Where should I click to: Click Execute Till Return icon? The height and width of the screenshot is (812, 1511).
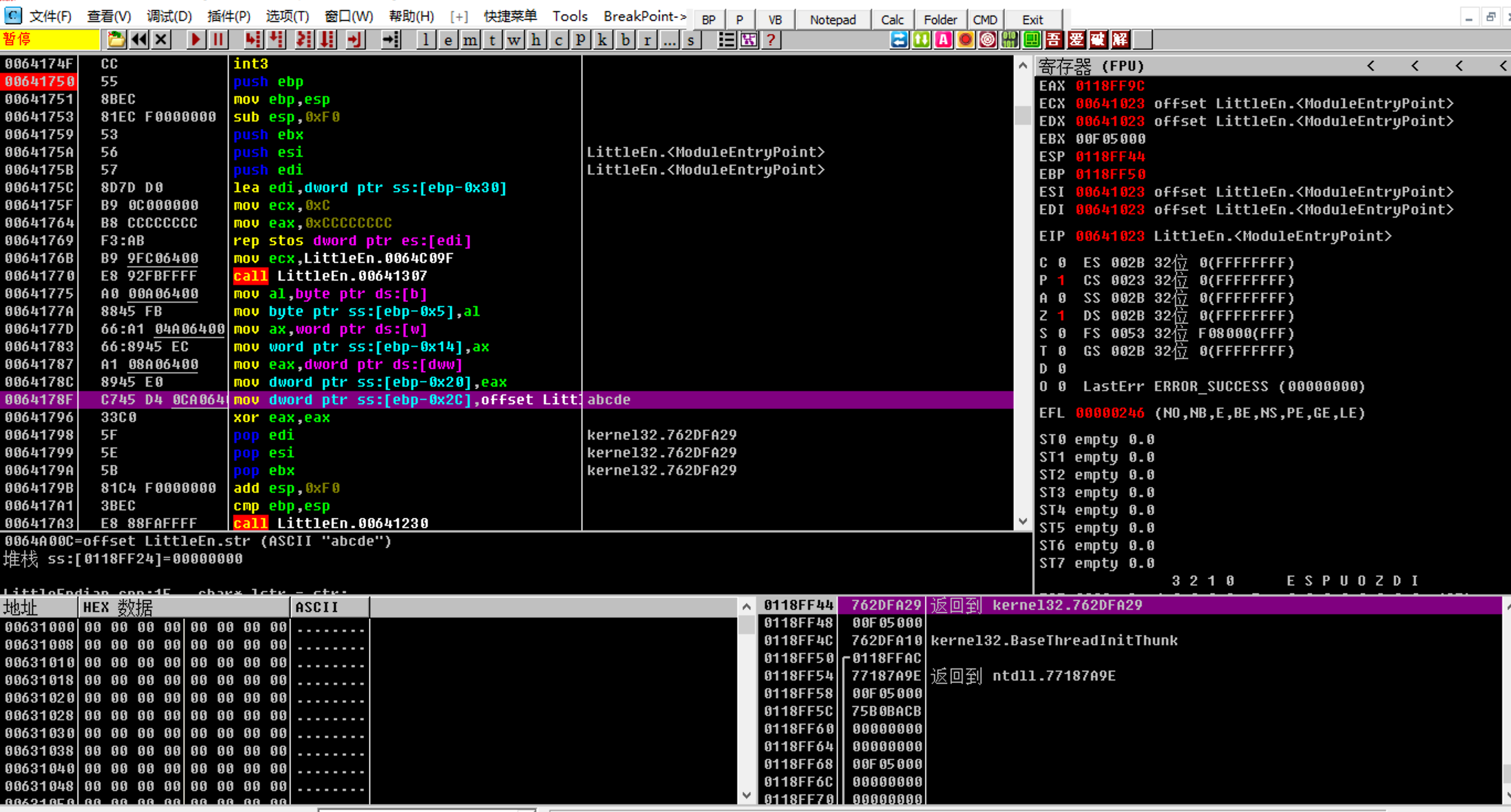(355, 40)
